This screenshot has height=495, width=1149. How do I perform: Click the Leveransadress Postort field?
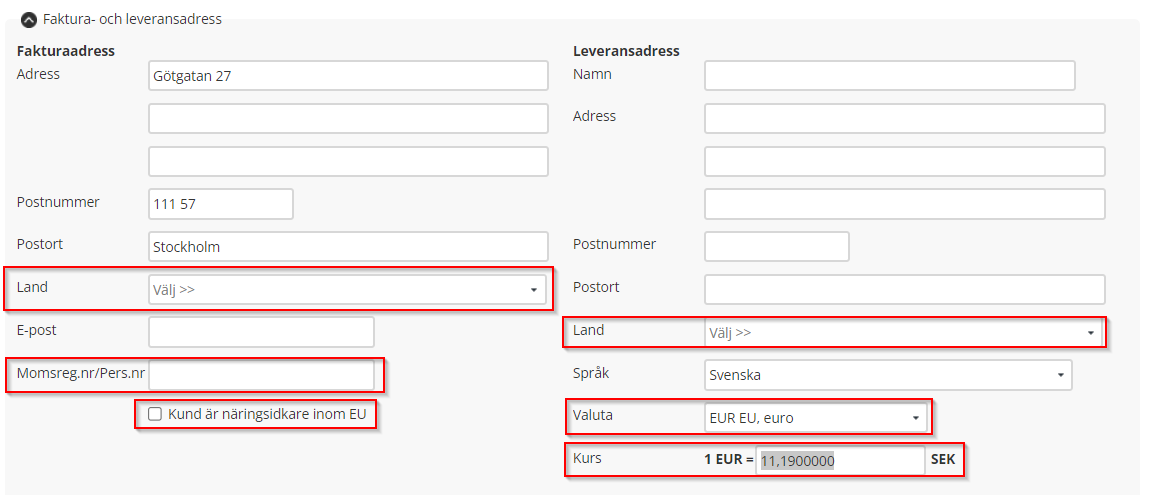pos(904,289)
